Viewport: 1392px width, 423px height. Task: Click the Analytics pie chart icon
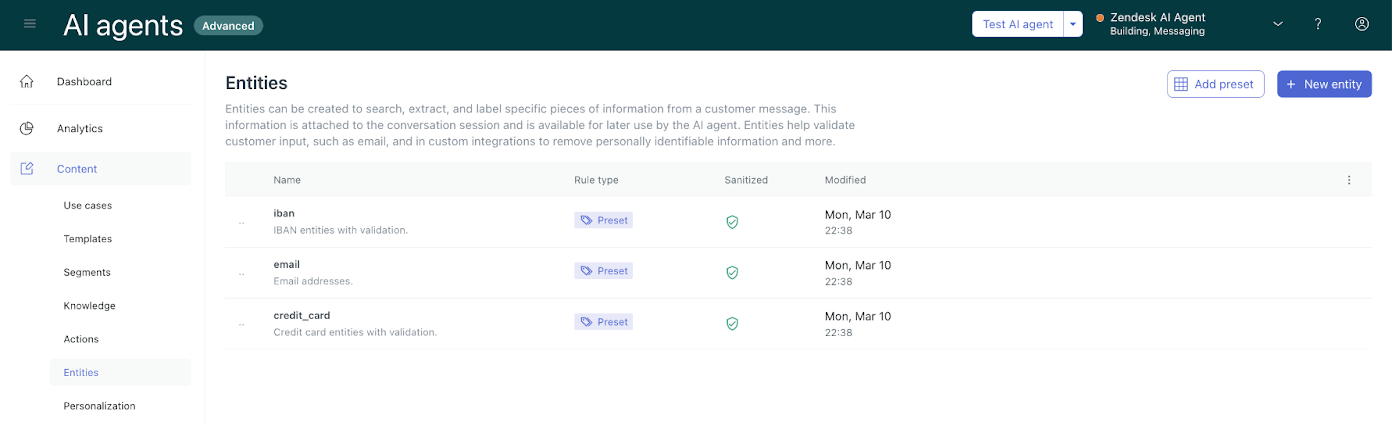27,128
